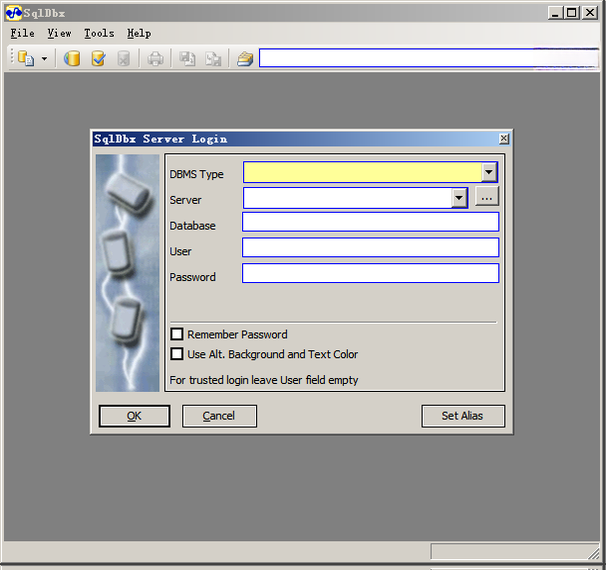The image size is (606, 570).
Task: Enable the Remember Password checkbox
Action: (x=177, y=334)
